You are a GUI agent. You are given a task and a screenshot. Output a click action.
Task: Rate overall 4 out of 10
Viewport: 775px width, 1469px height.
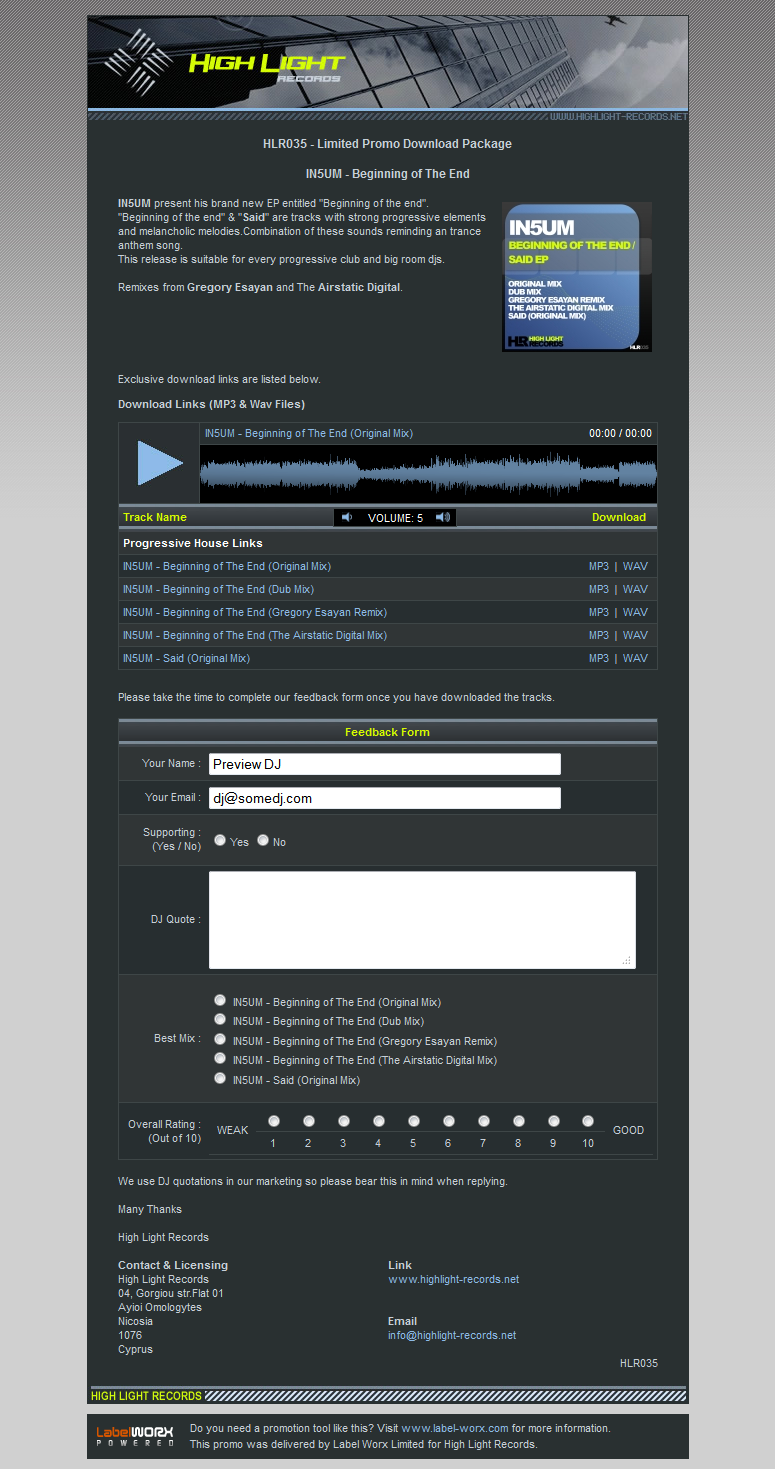(379, 1121)
